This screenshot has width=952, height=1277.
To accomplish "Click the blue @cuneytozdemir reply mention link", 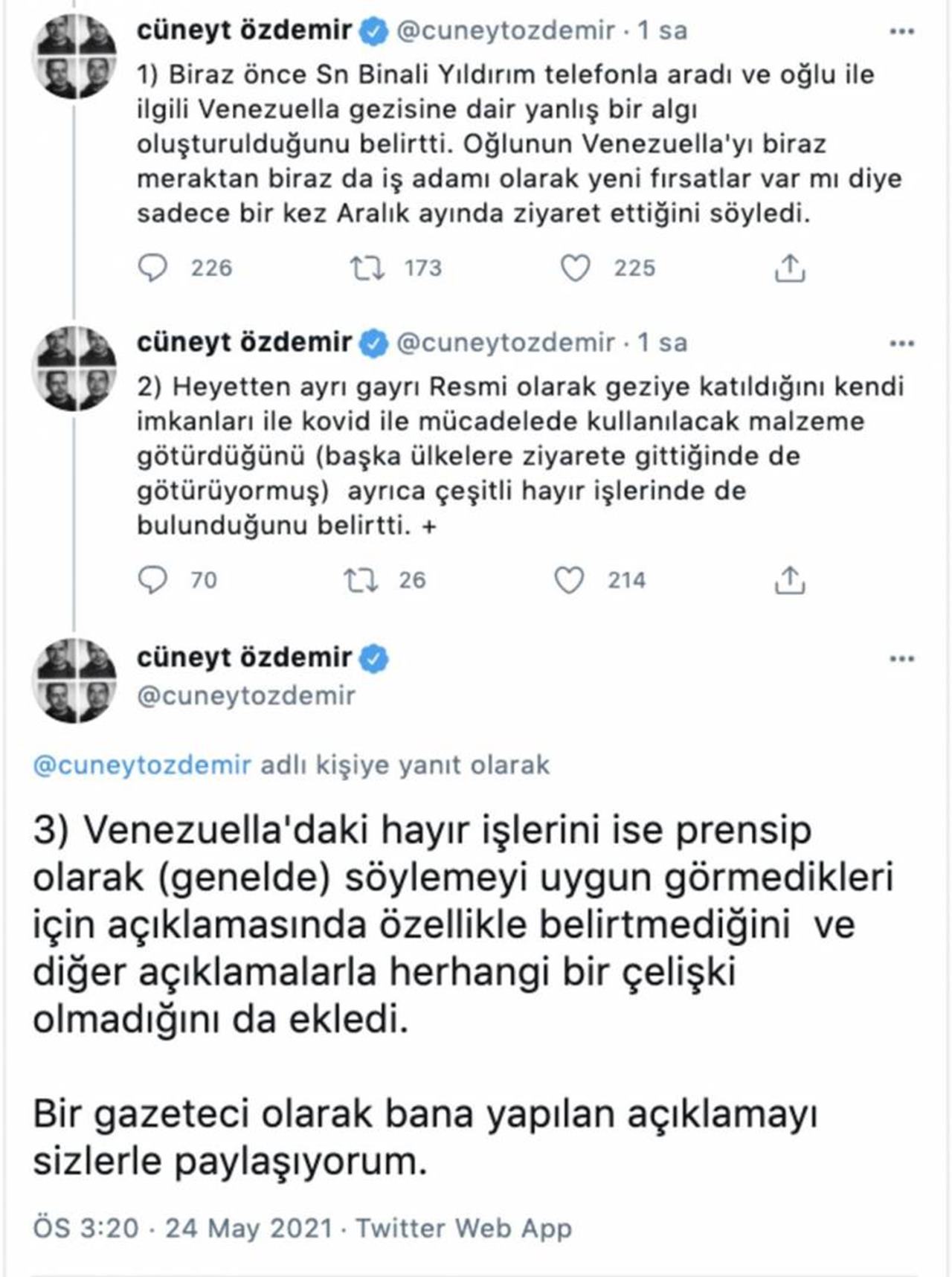I will click(x=142, y=765).
